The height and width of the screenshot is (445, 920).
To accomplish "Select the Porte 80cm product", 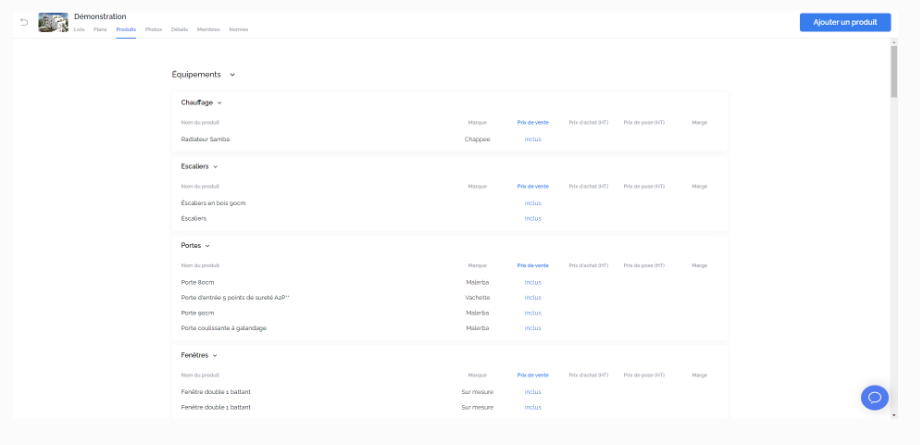I will coord(197,282).
